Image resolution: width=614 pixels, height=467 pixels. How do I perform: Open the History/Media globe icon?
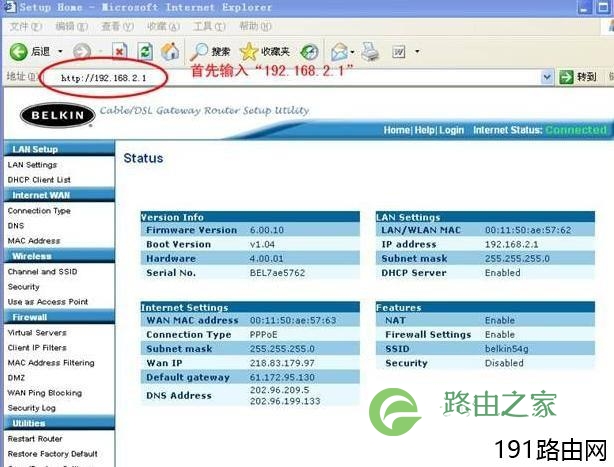coord(309,52)
